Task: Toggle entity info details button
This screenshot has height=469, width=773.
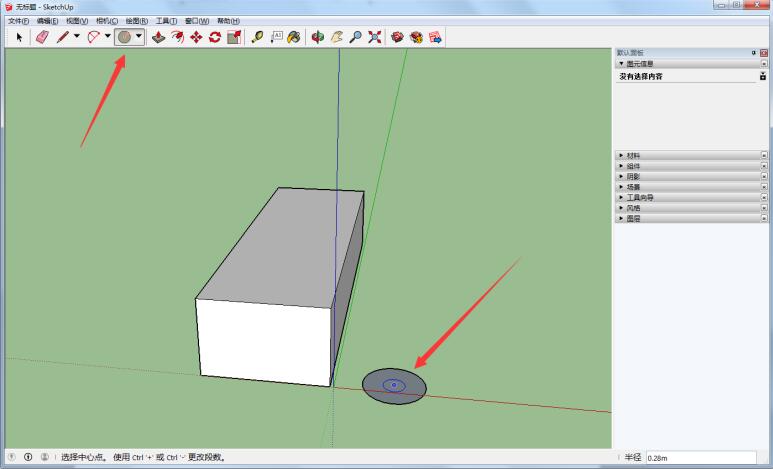Action: click(763, 76)
